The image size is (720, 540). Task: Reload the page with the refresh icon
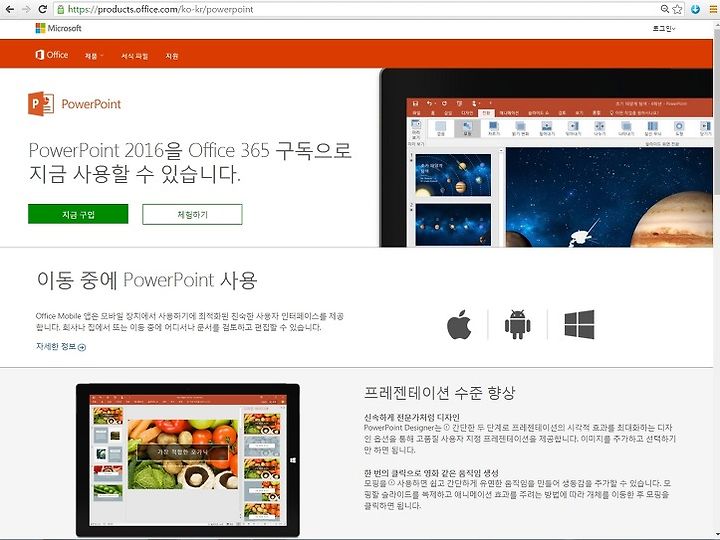click(x=42, y=9)
